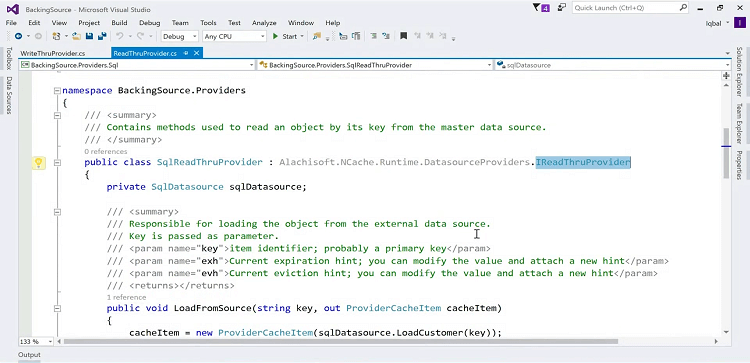This screenshot has width=750, height=363.
Task: Open the Analyze menu
Action: click(264, 22)
